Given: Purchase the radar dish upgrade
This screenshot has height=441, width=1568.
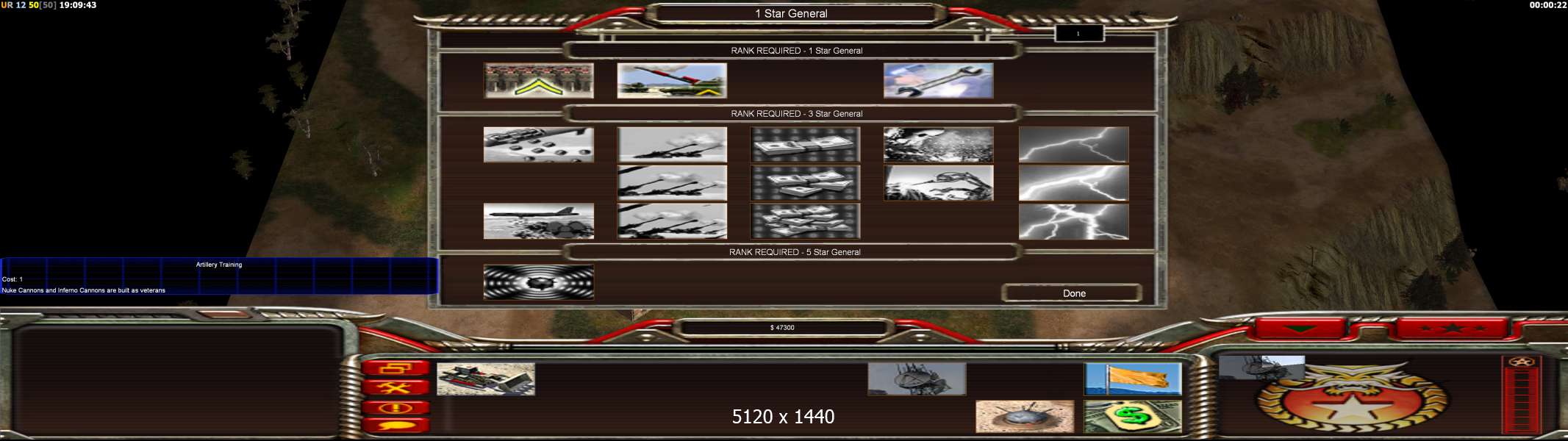Looking at the screenshot, I should point(917,379).
